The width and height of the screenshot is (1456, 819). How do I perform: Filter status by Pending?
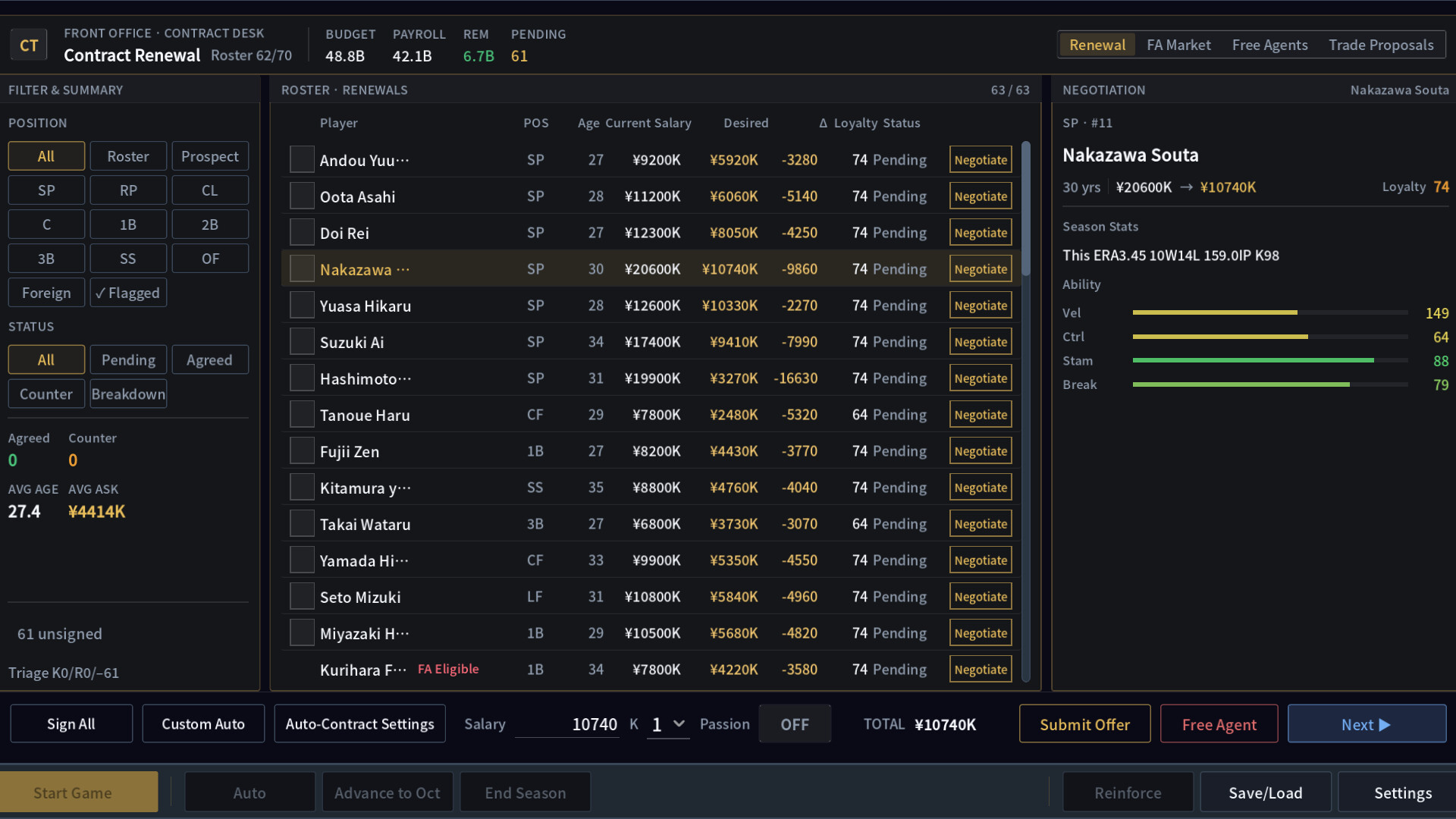coord(128,360)
